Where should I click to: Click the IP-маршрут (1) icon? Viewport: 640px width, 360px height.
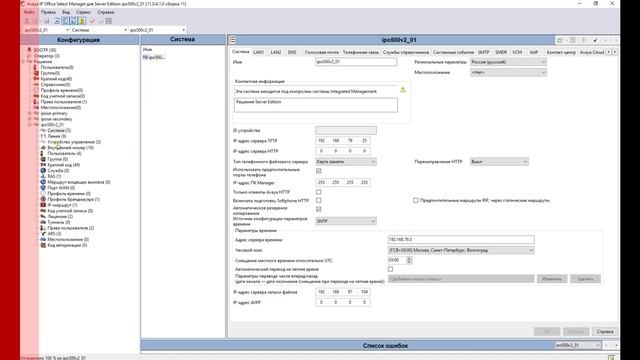(43, 205)
